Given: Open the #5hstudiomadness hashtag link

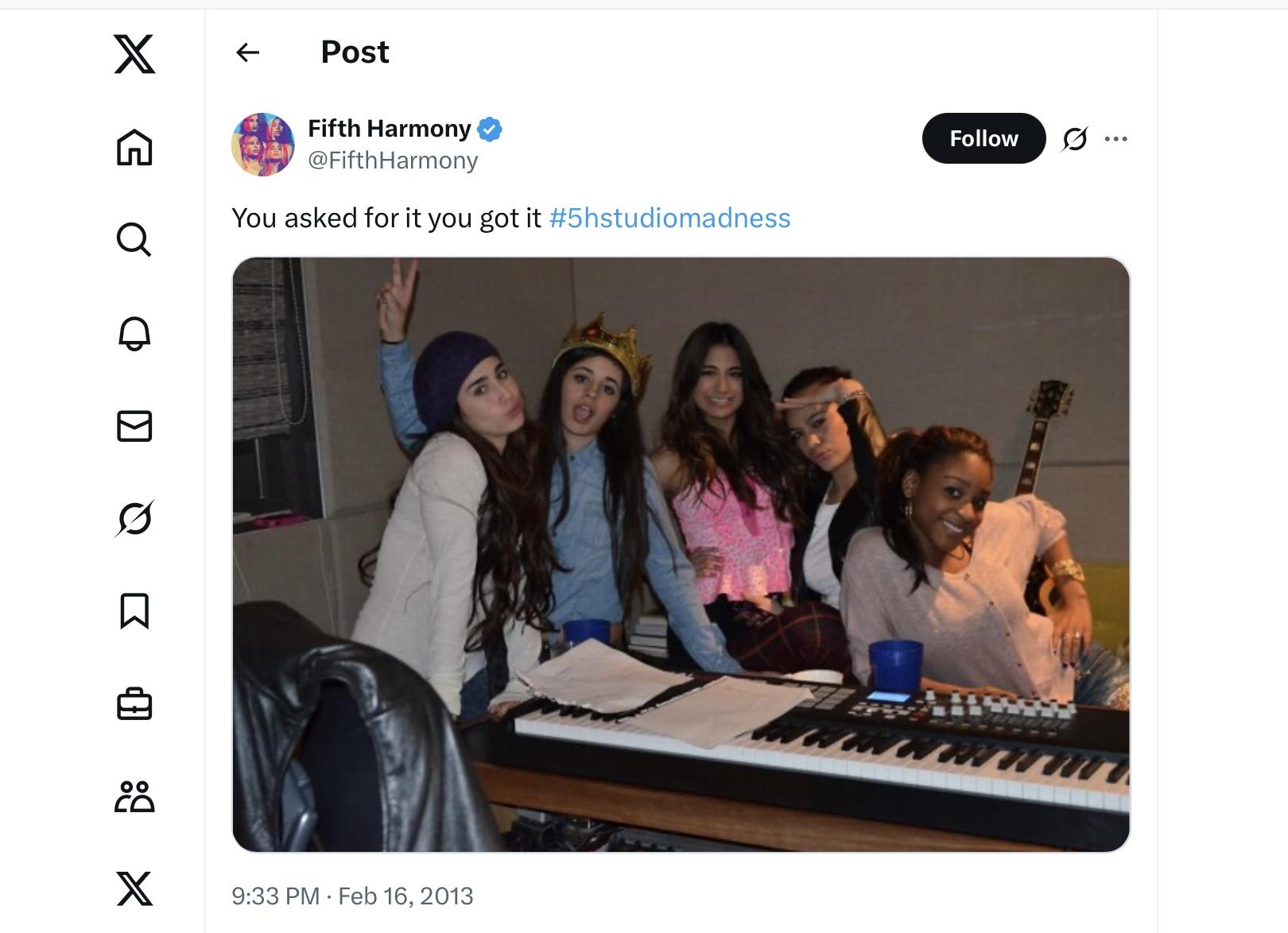Looking at the screenshot, I should tap(669, 218).
